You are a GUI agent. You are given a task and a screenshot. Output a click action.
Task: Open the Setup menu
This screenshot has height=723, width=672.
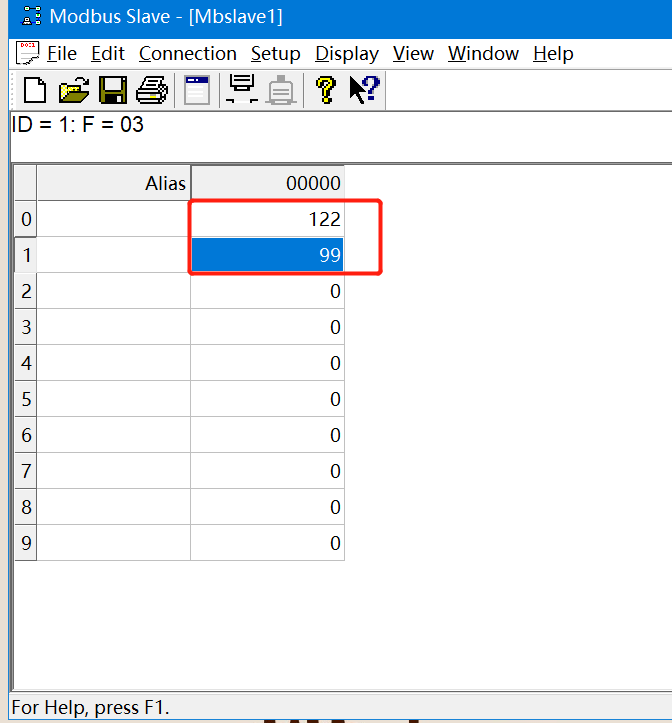(x=275, y=53)
